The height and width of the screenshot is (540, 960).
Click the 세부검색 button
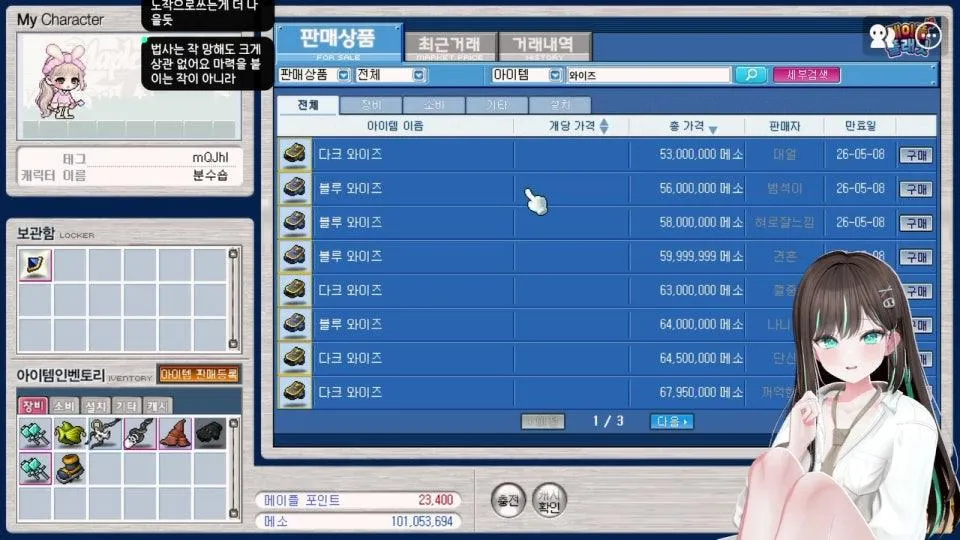806,75
